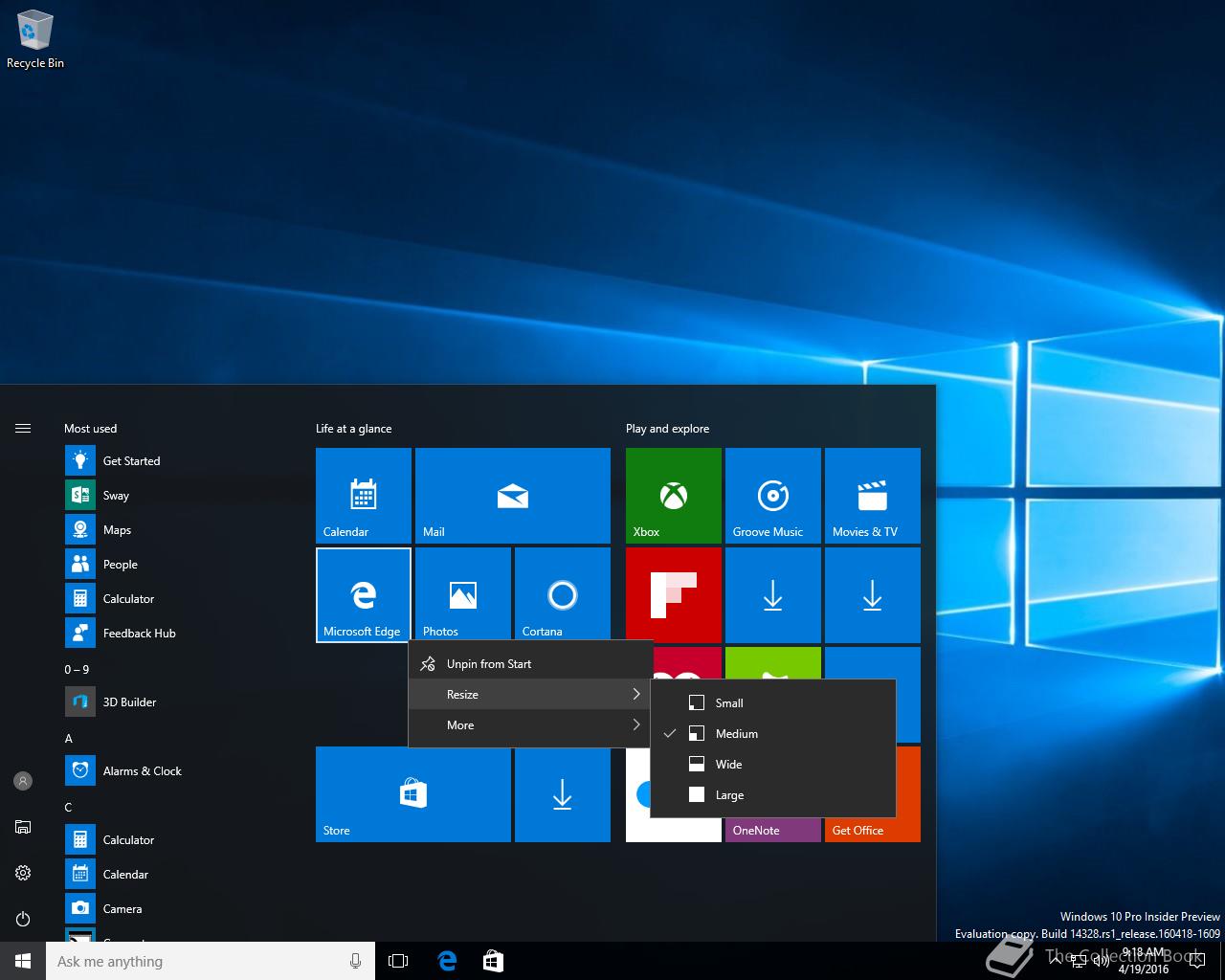Click the Life at a glance group title

coord(353,428)
